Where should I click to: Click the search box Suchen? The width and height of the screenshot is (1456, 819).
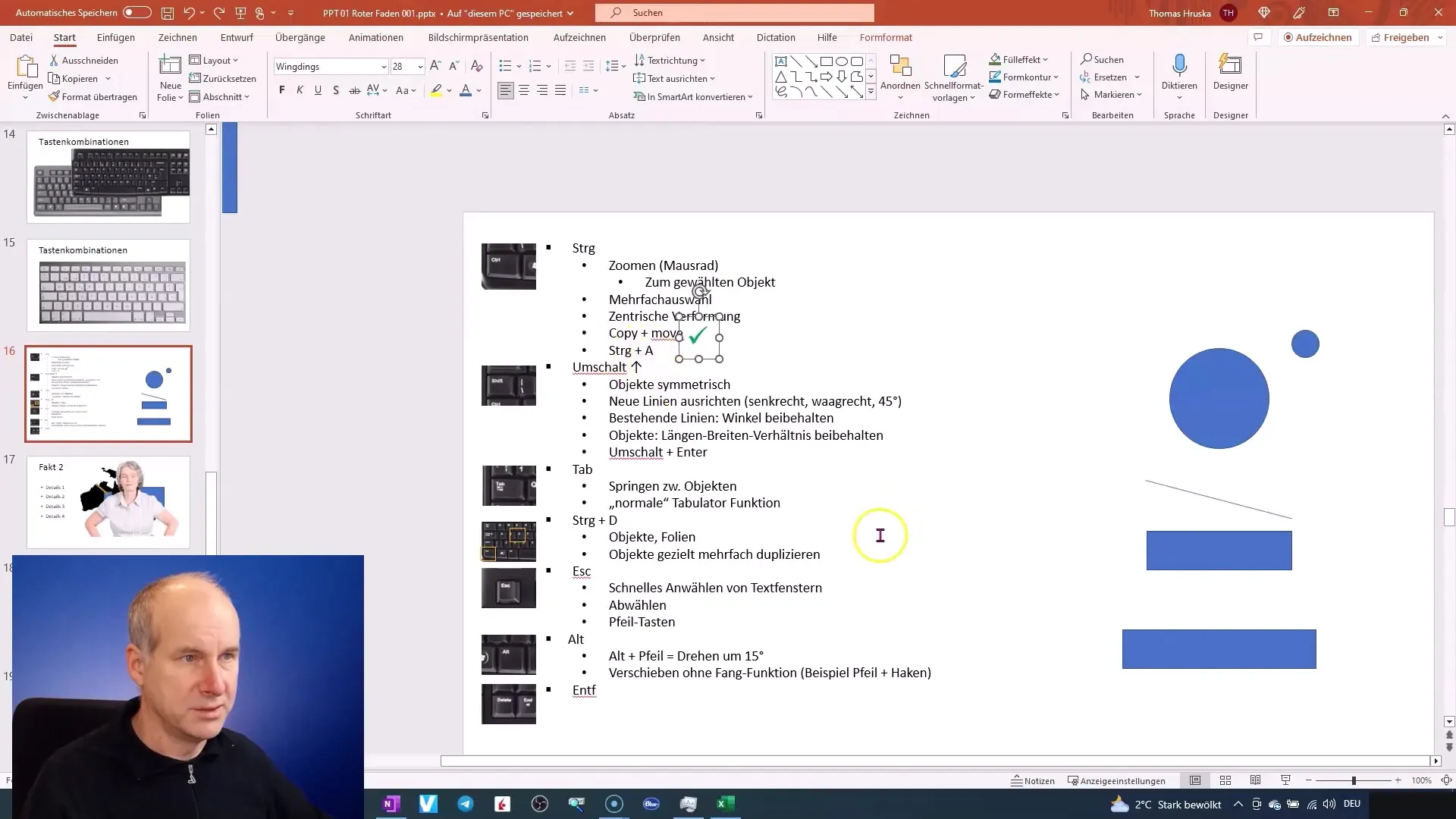734,13
